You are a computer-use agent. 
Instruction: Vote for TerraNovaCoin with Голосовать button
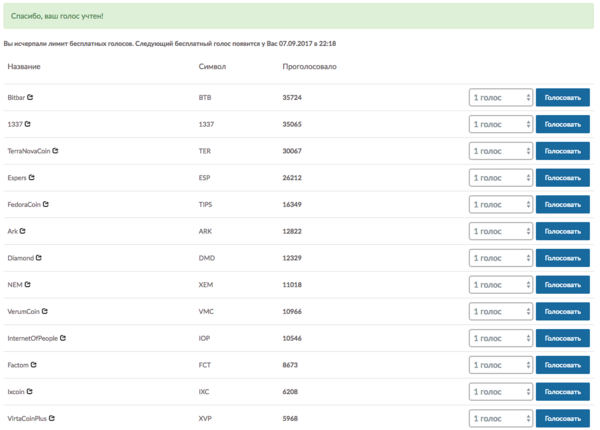click(x=562, y=151)
